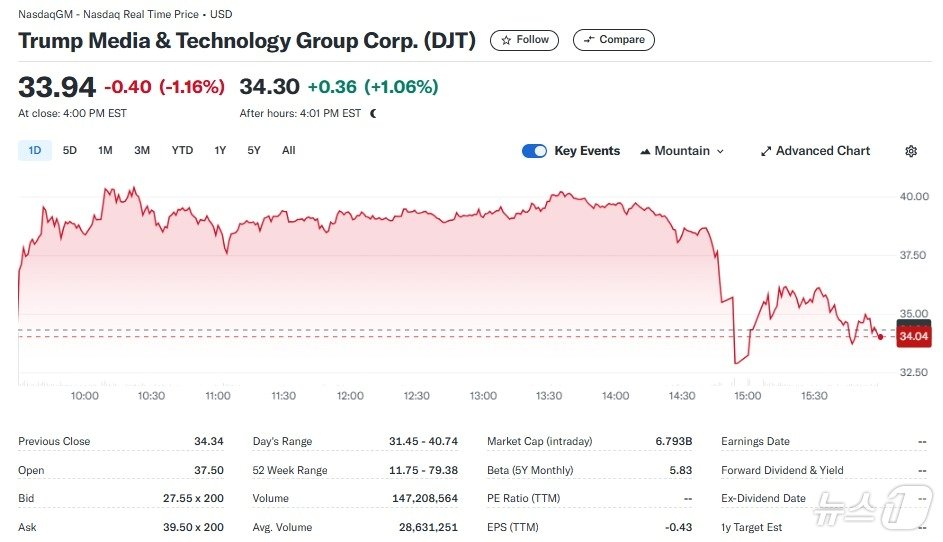Open the chart settings gear
This screenshot has height=542, width=943.
(x=911, y=151)
